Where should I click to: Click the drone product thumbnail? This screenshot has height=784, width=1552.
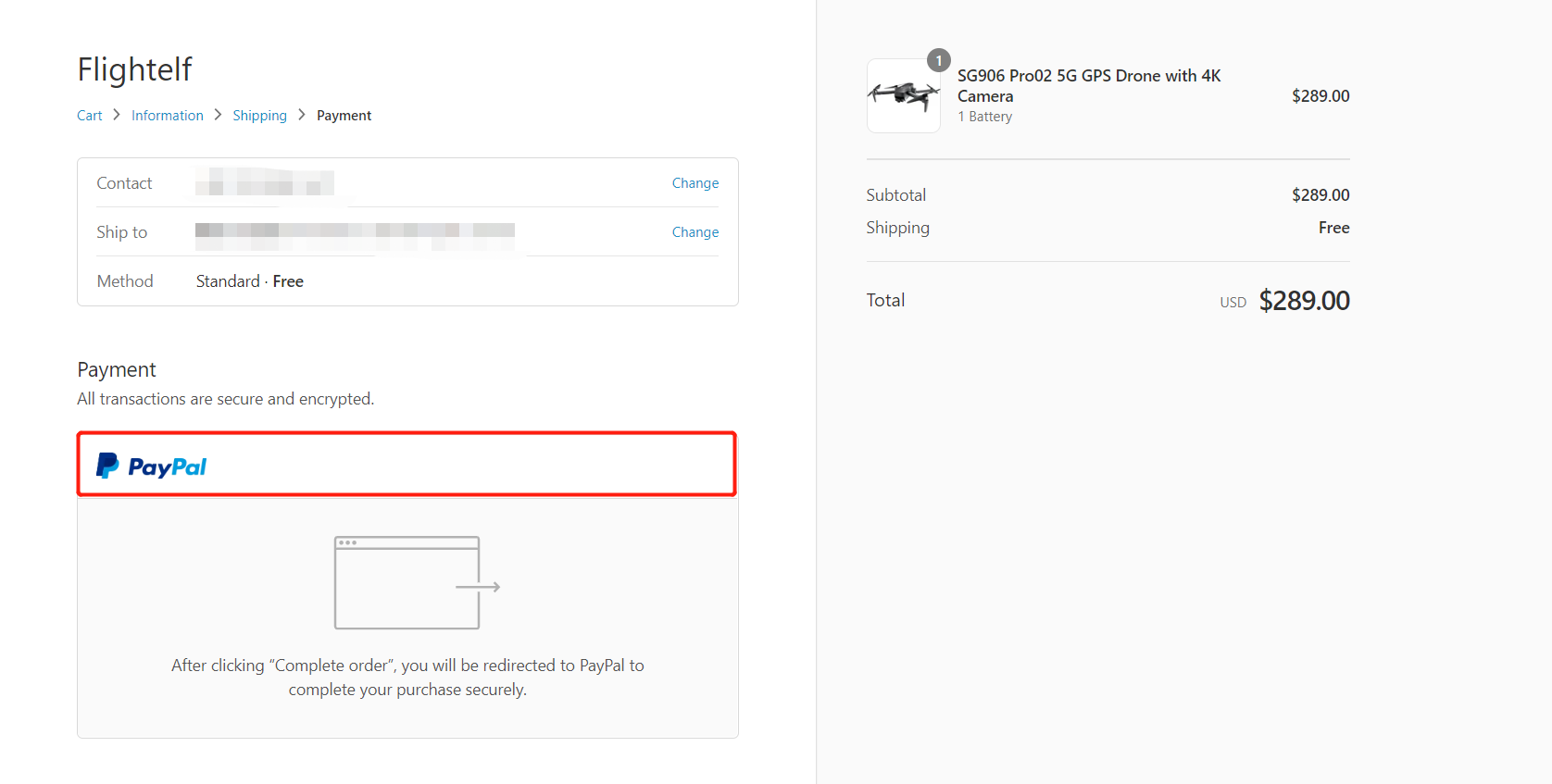(904, 95)
